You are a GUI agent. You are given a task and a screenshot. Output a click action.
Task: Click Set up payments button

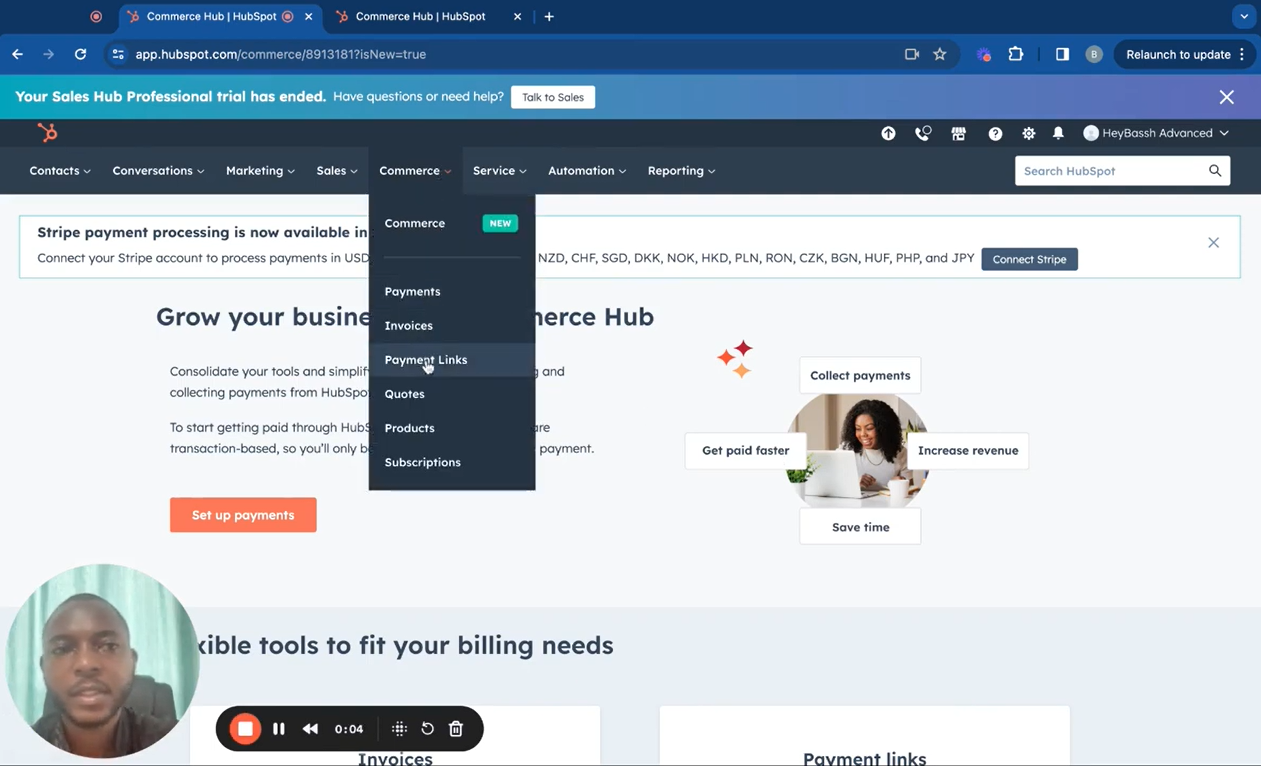243,515
